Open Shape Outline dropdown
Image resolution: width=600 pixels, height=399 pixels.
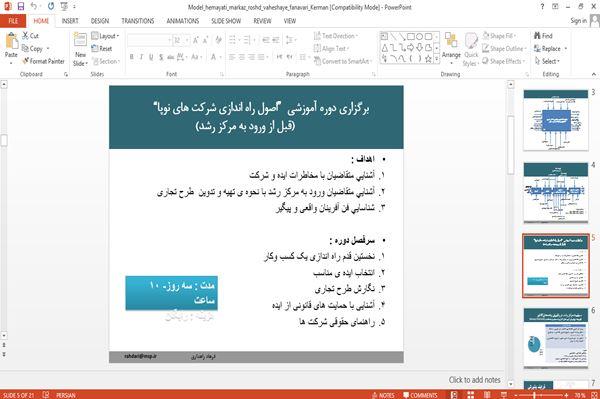[x=504, y=49]
